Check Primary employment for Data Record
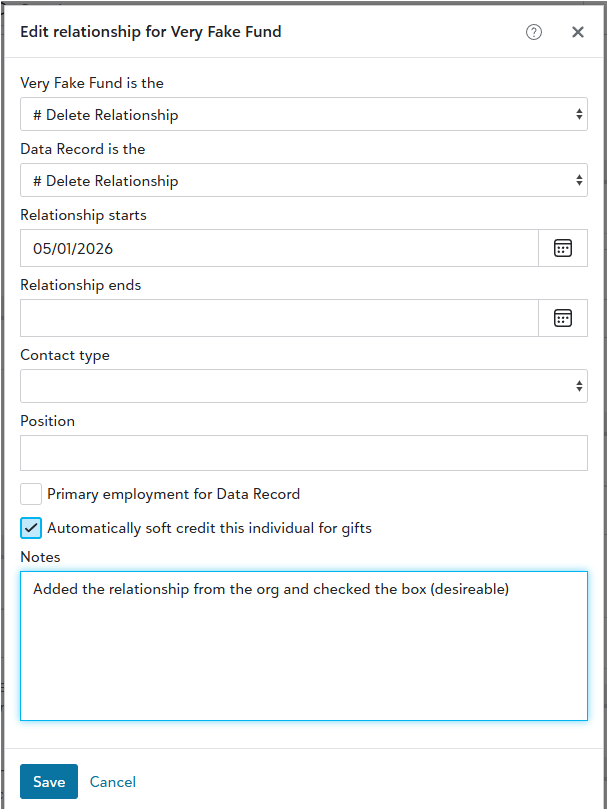608x810 pixels. 31,494
